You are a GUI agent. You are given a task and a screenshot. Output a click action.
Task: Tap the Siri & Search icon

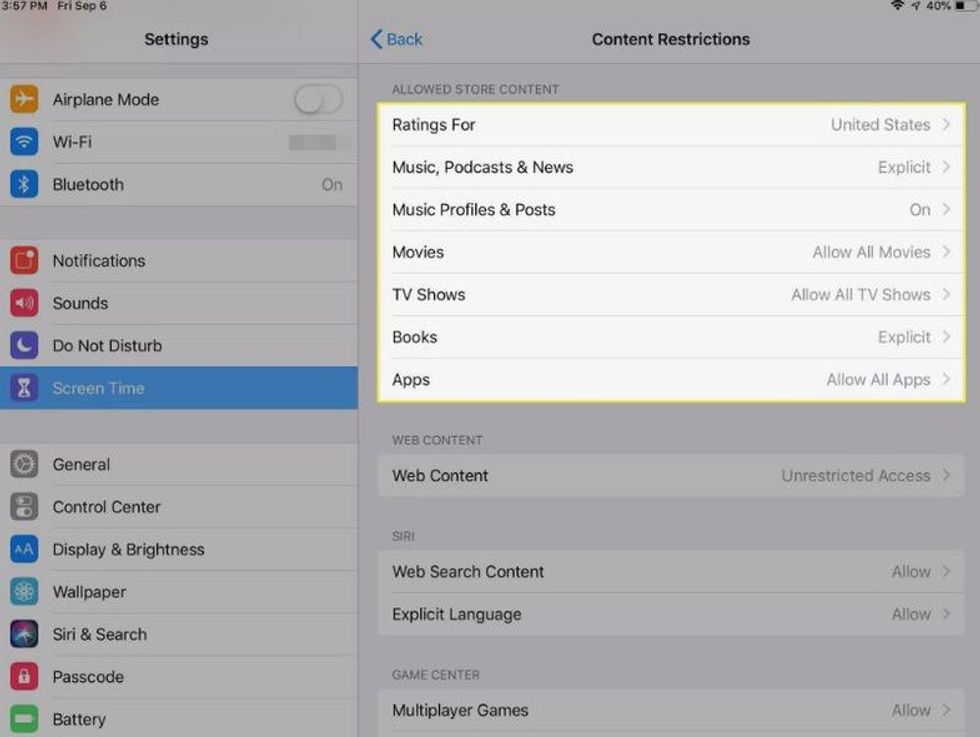click(24, 635)
